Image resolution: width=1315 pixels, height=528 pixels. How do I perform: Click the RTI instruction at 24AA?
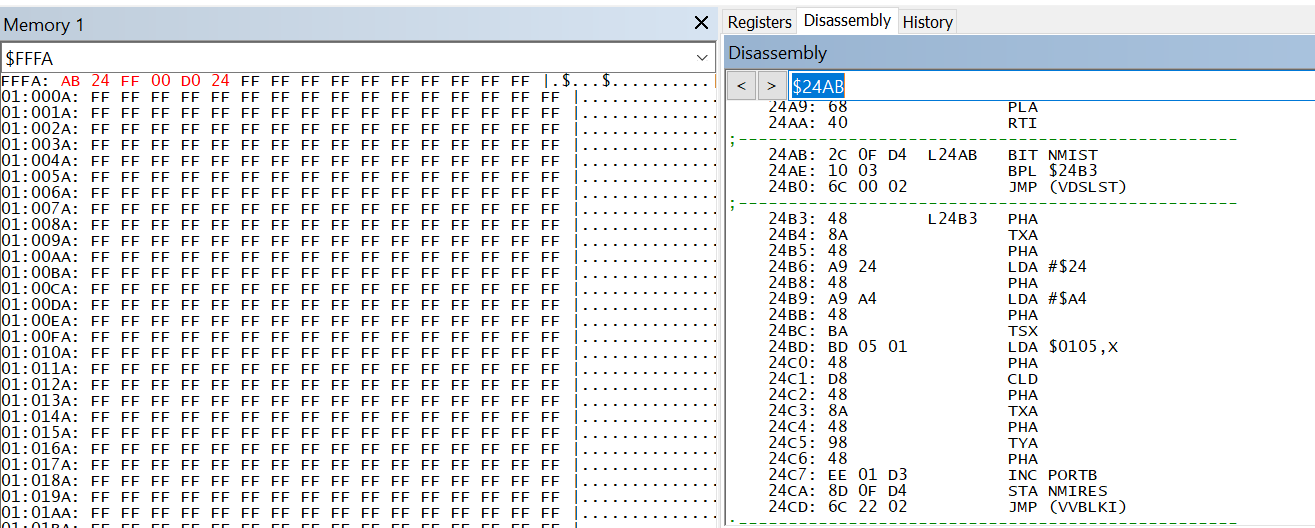tap(1022, 123)
